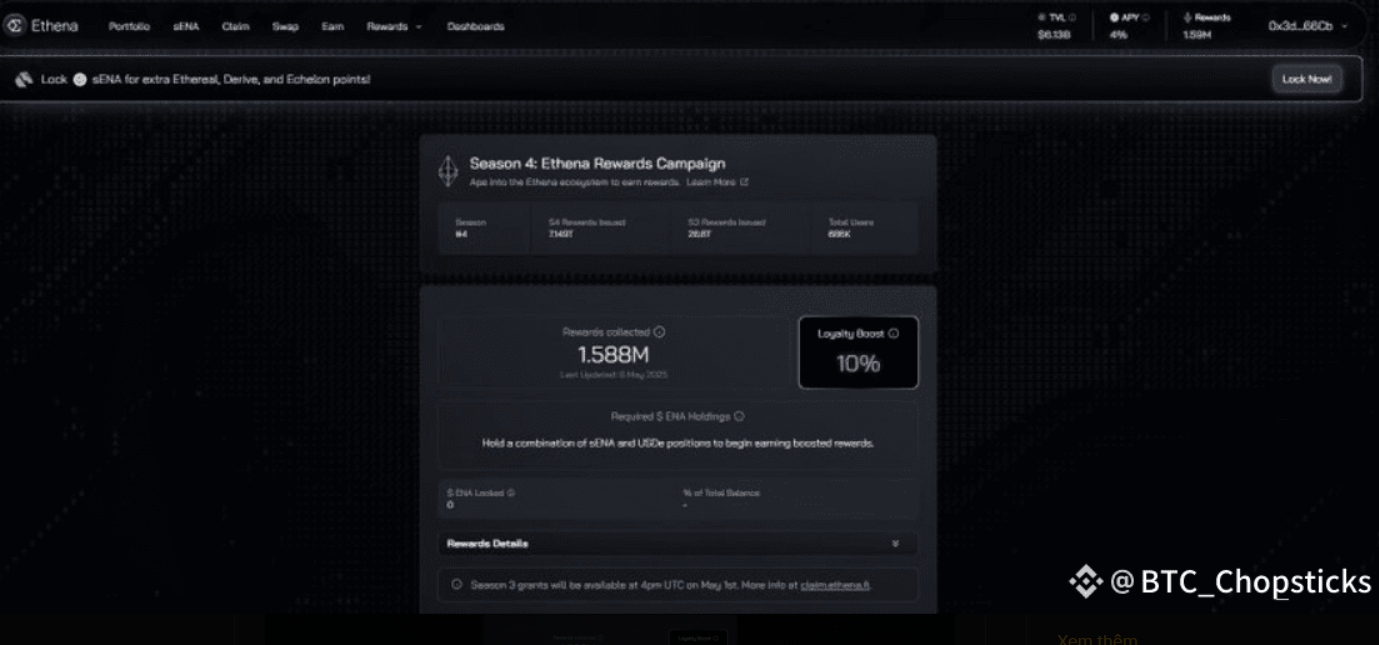Click the Total Users stat

(x=851, y=228)
